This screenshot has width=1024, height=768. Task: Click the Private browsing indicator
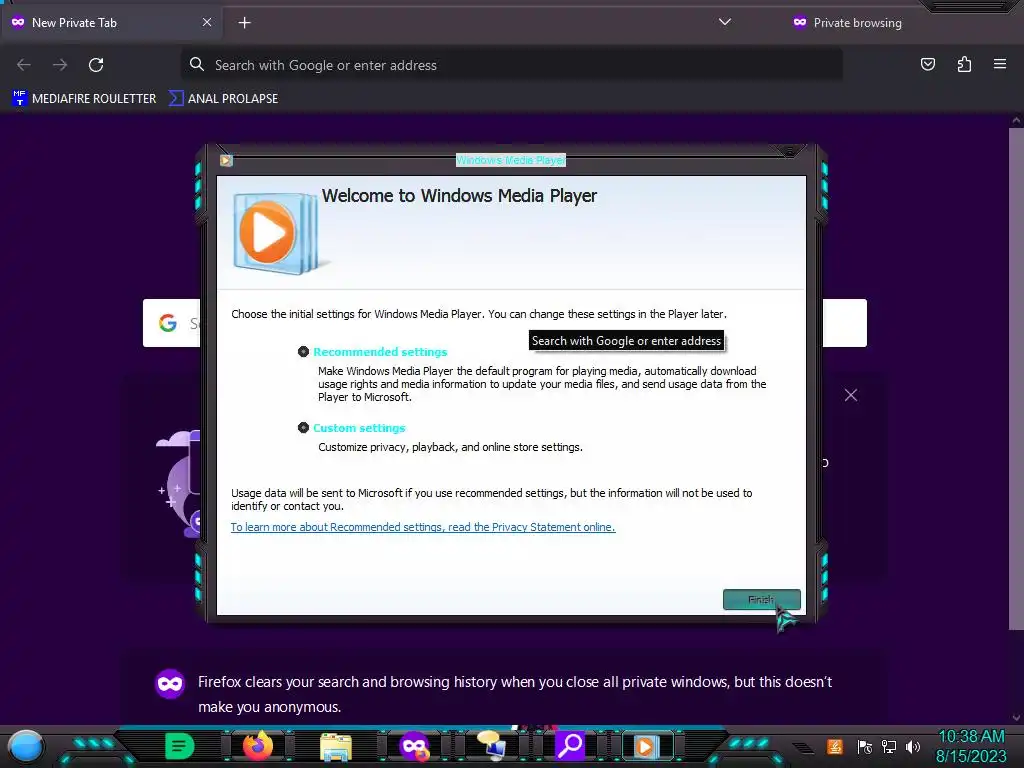(x=847, y=23)
